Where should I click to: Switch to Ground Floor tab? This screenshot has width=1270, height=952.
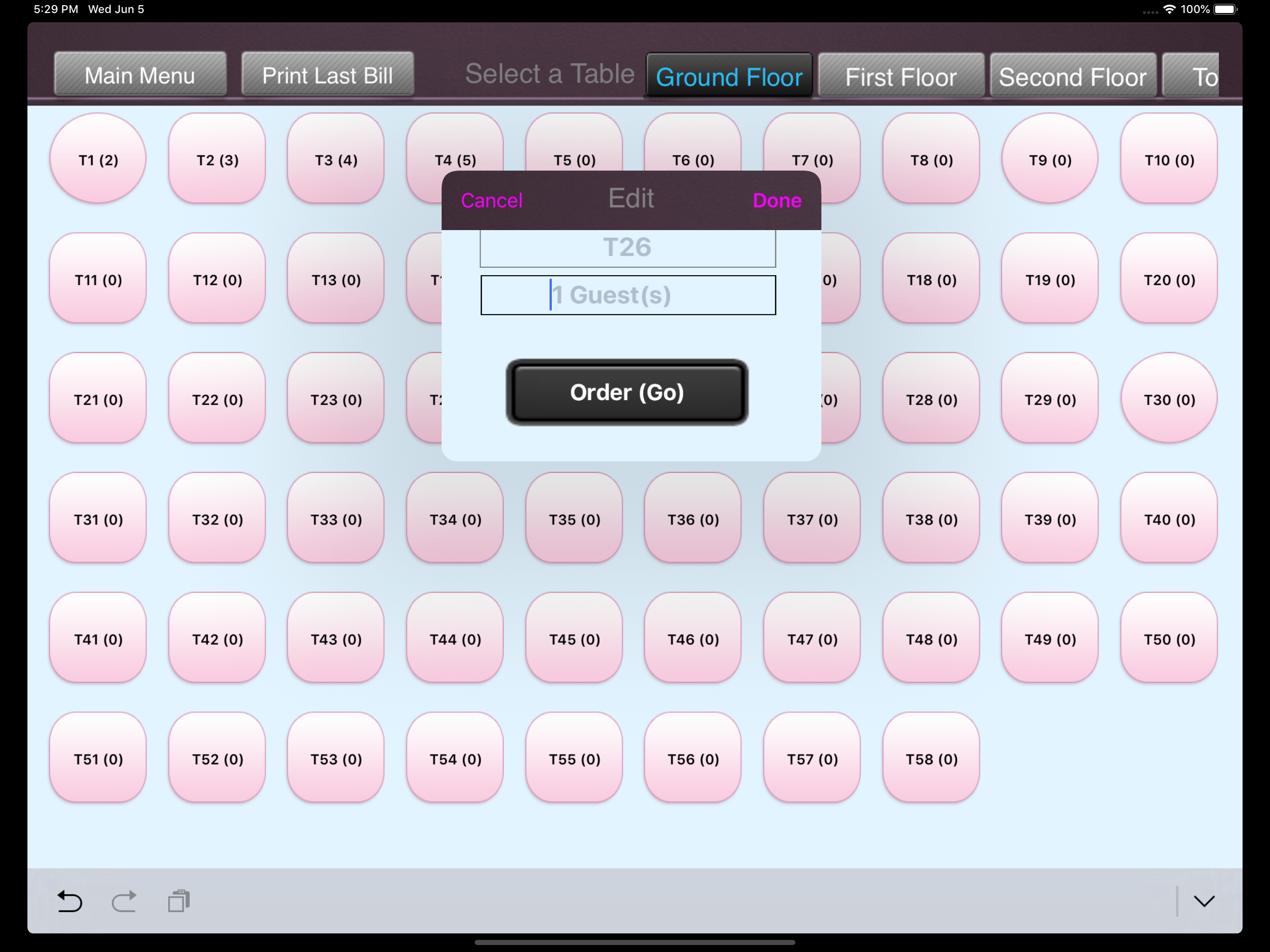coord(728,76)
